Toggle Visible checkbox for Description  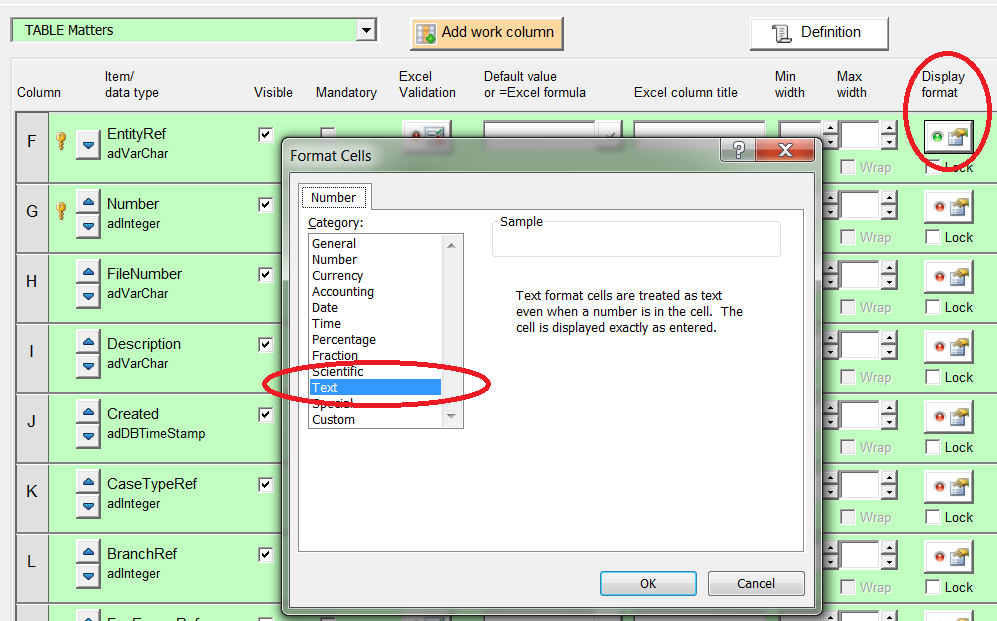(x=266, y=345)
